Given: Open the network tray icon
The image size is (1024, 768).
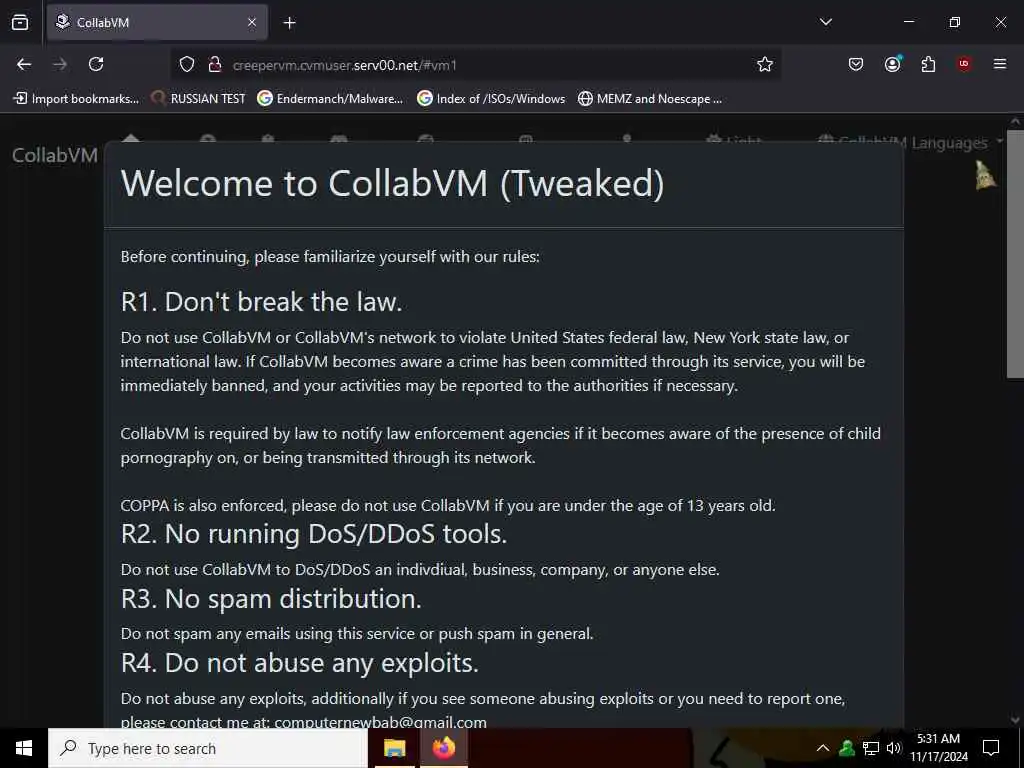Looking at the screenshot, I should pos(871,748).
